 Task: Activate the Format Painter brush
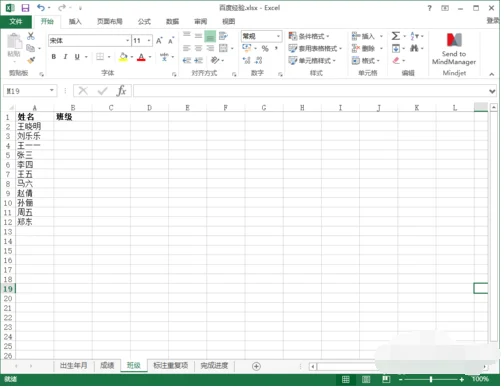point(31,60)
